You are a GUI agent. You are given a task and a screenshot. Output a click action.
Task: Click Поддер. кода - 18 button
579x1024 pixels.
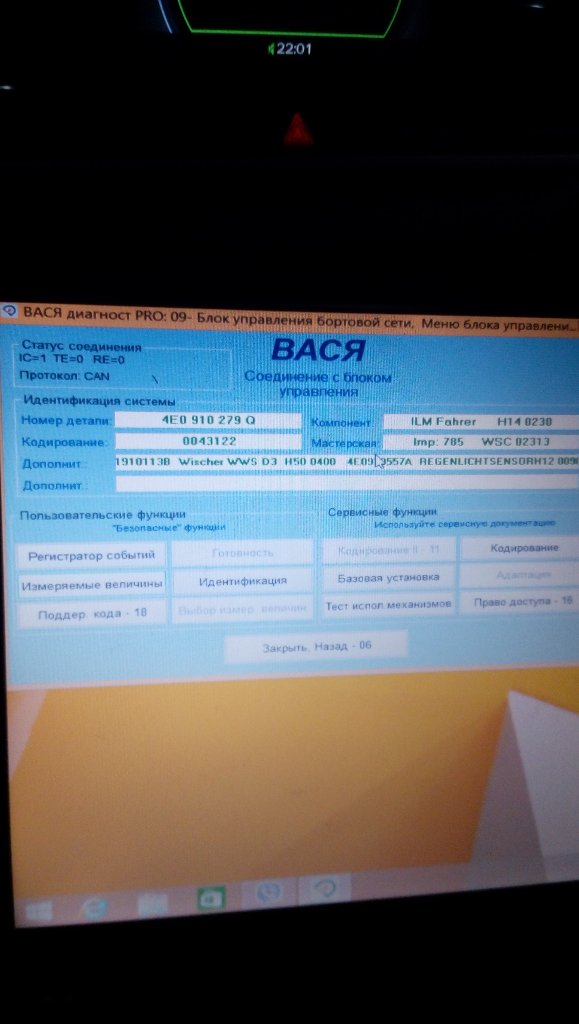tap(91, 614)
